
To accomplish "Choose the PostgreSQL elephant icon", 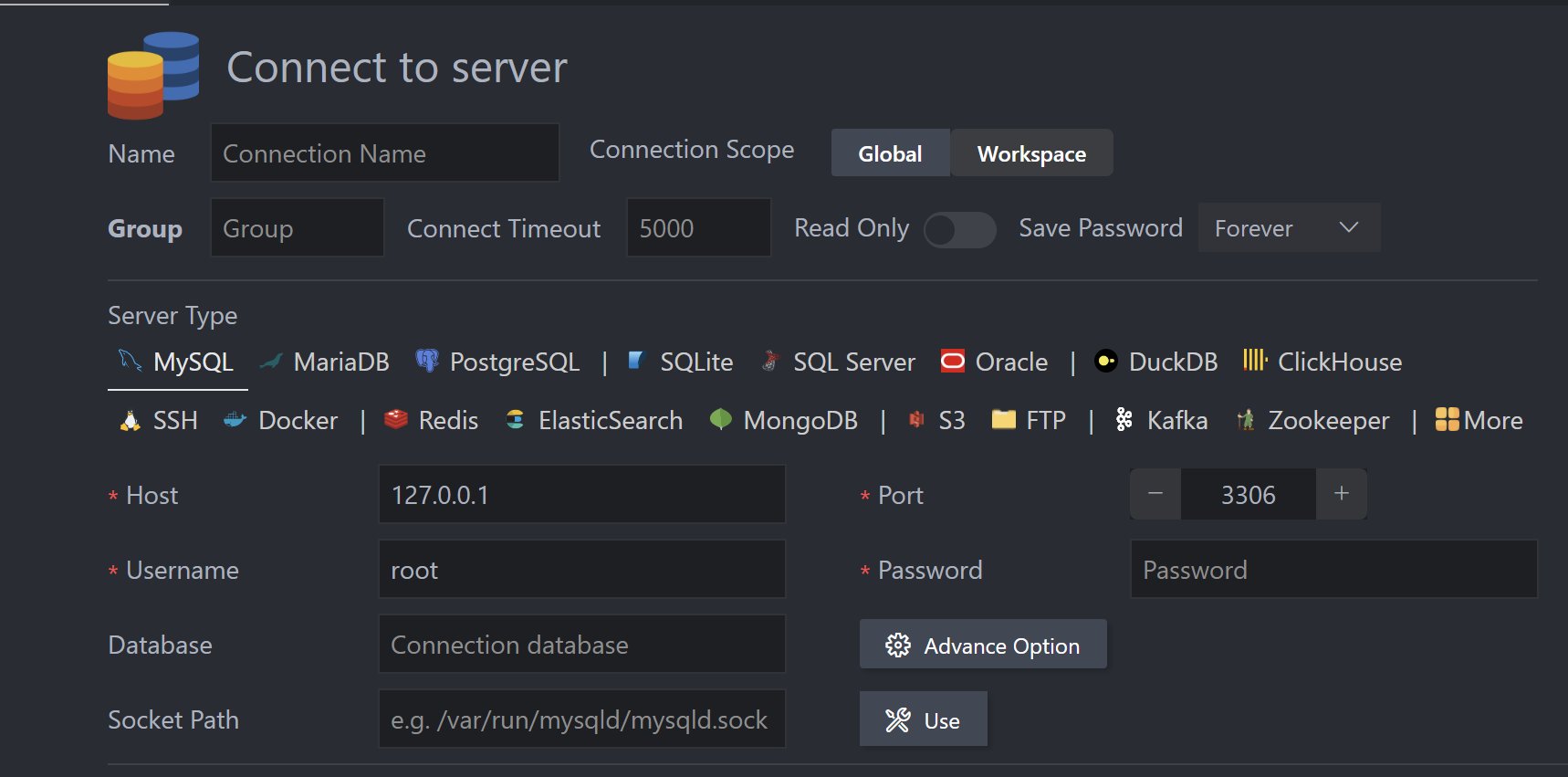I will pyautogui.click(x=426, y=361).
